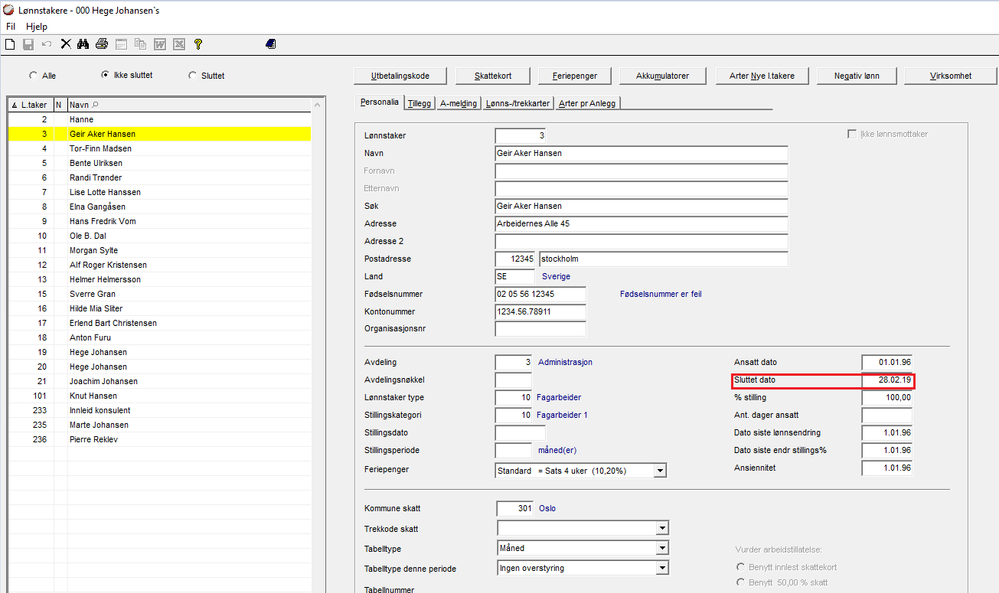Click the Navn input field
999x593 pixels.
(641, 154)
